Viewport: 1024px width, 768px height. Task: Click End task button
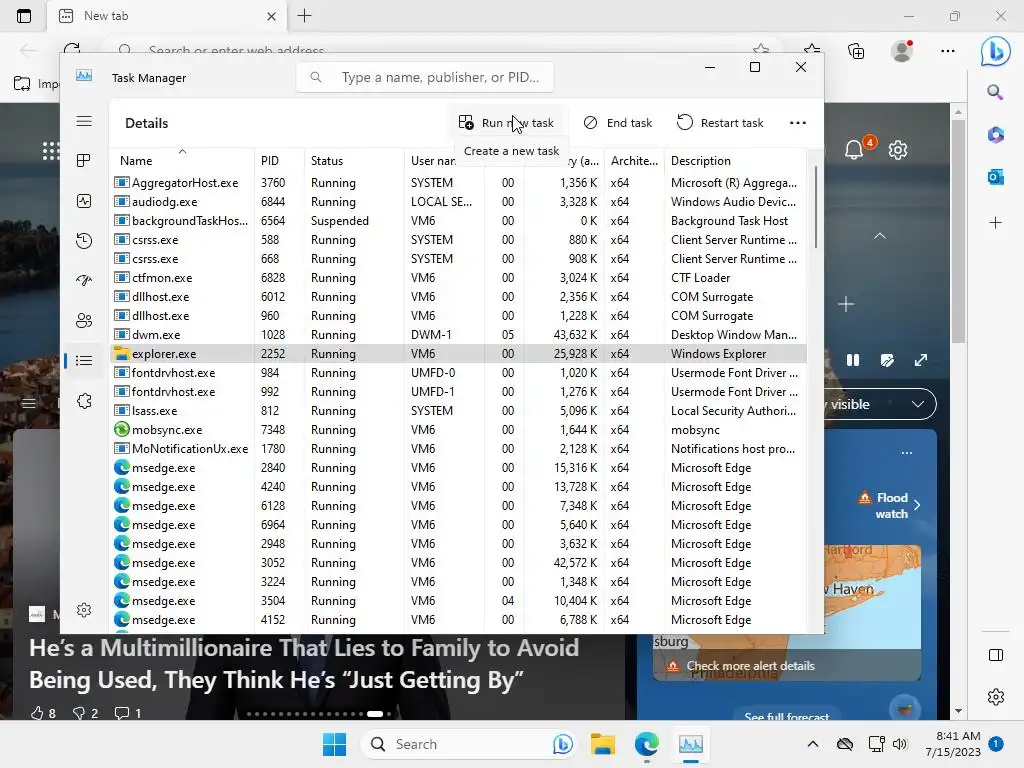[x=618, y=123]
